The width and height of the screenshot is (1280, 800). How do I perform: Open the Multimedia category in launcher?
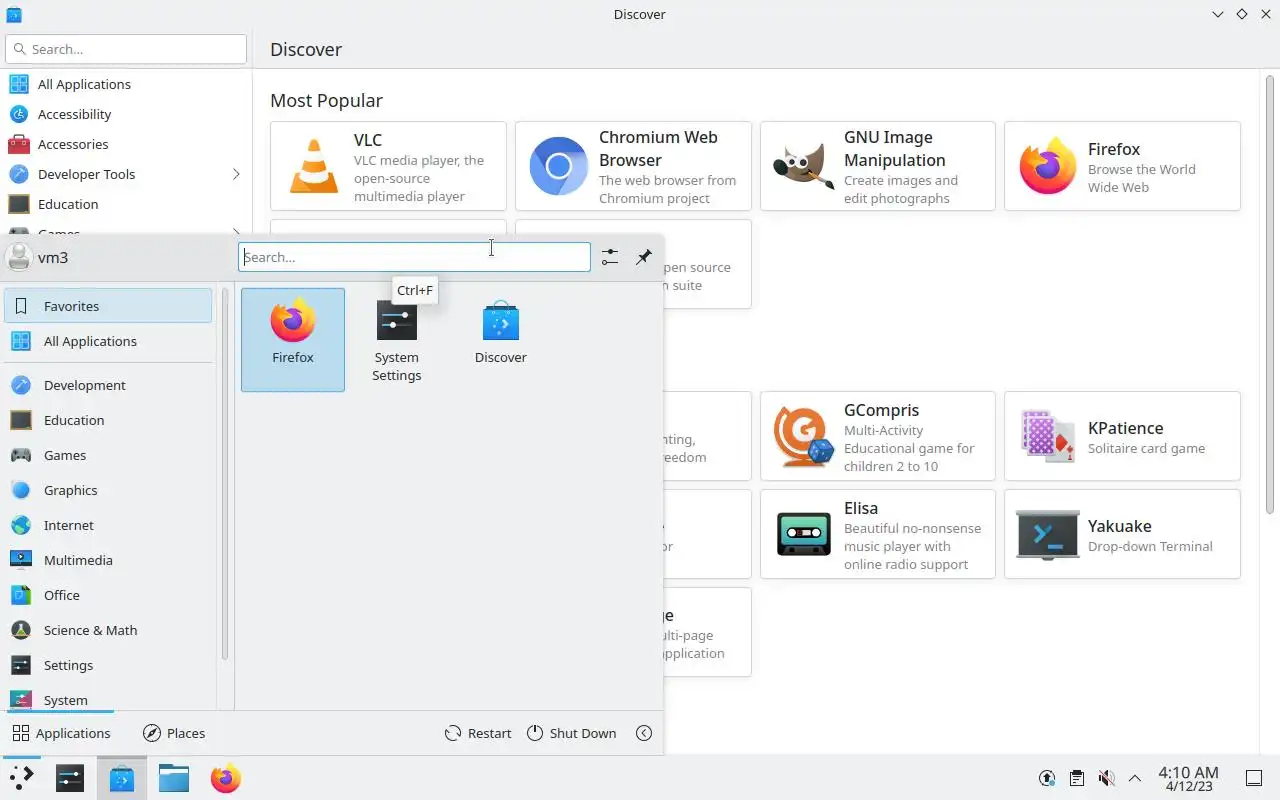108,560
